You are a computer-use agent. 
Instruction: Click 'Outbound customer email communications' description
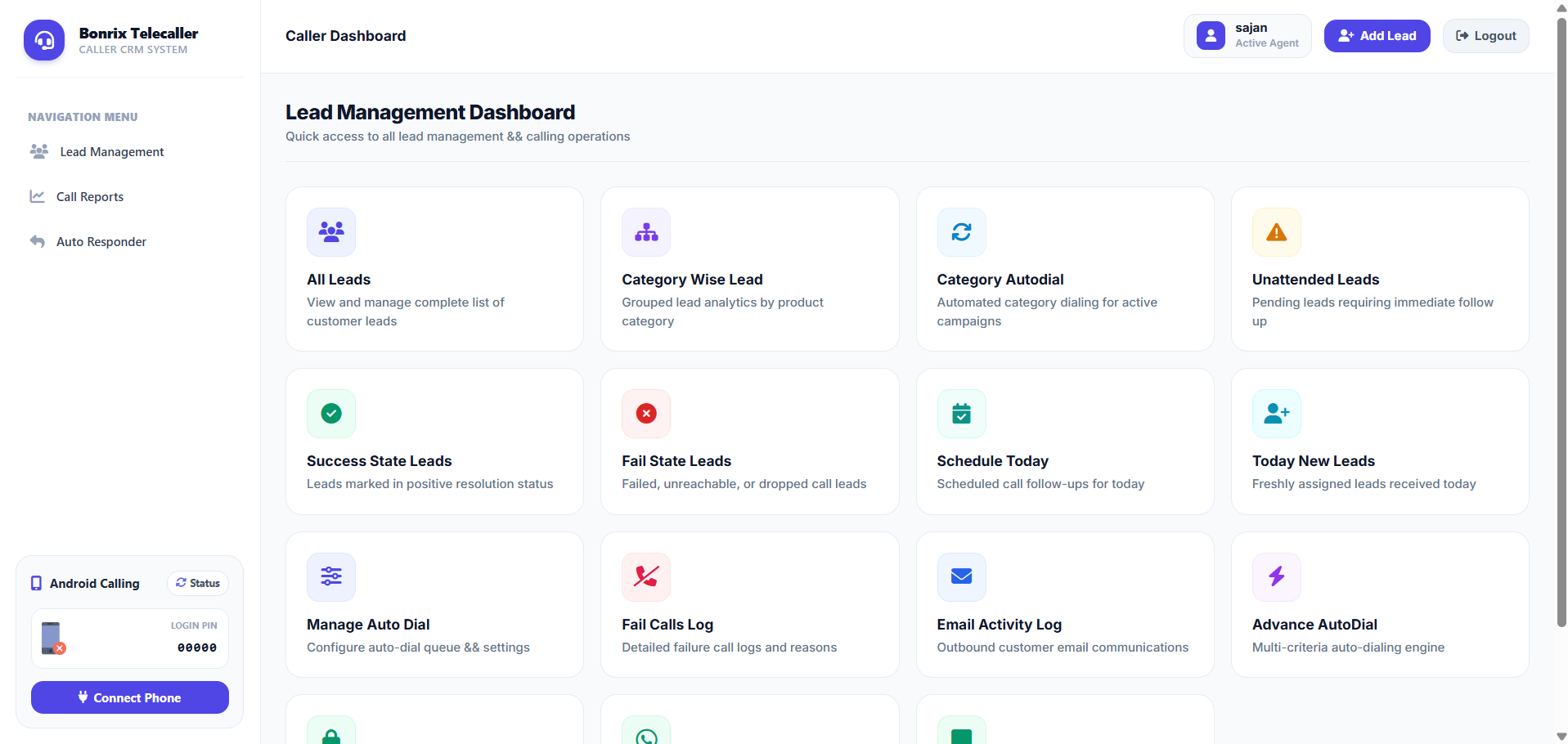click(x=1063, y=648)
